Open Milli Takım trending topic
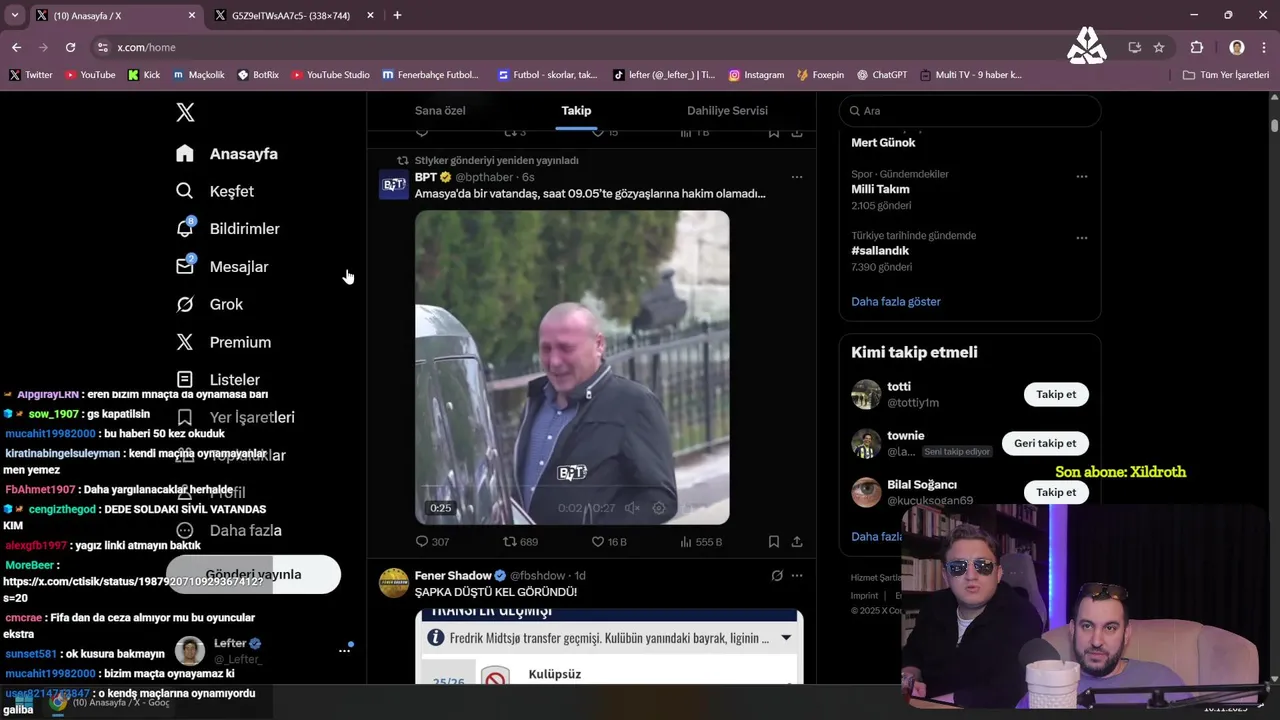Image resolution: width=1280 pixels, height=720 pixels. (880, 189)
